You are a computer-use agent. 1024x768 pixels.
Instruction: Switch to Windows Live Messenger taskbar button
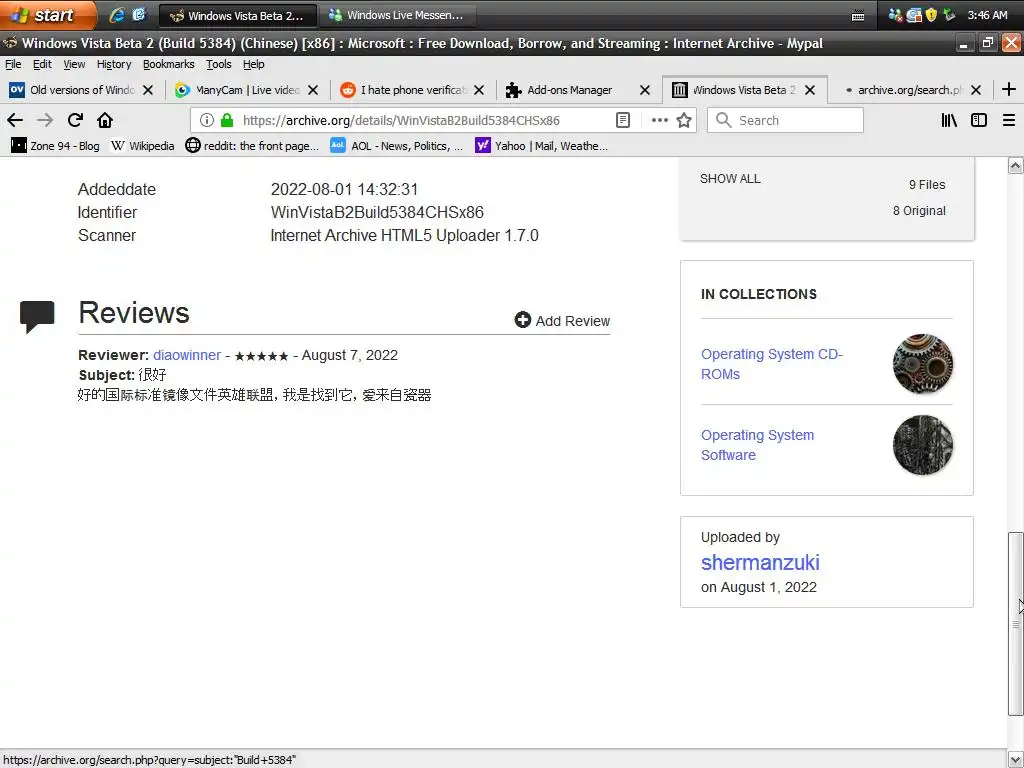tap(398, 15)
